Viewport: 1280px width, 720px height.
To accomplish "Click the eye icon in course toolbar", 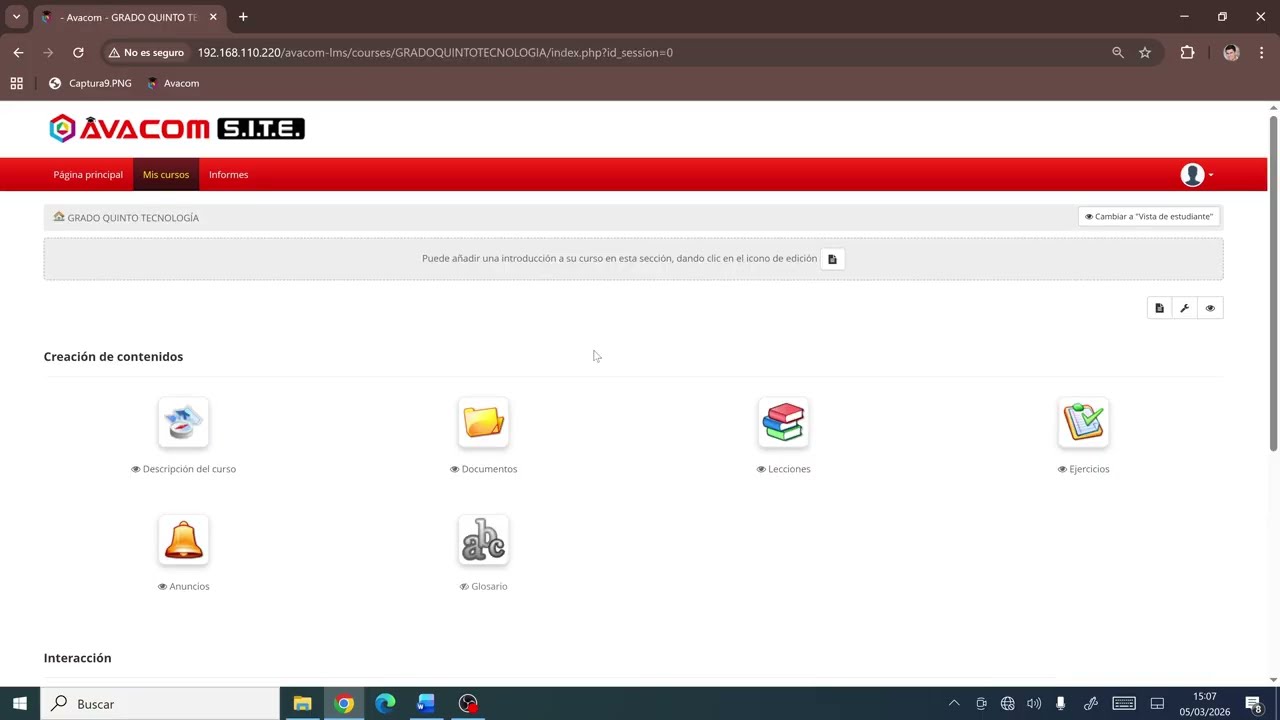I will pyautogui.click(x=1210, y=308).
